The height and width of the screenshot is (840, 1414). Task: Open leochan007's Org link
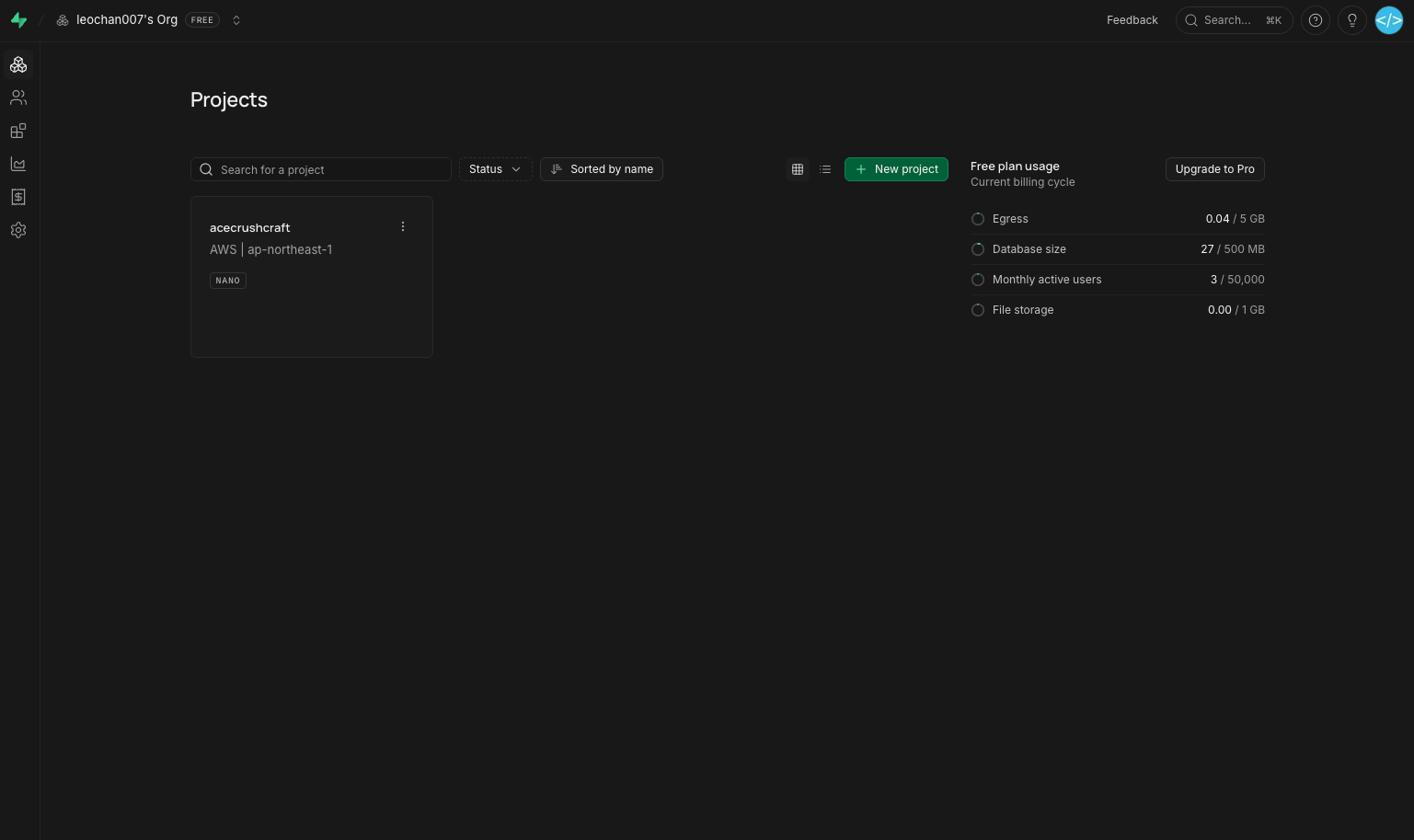[127, 20]
